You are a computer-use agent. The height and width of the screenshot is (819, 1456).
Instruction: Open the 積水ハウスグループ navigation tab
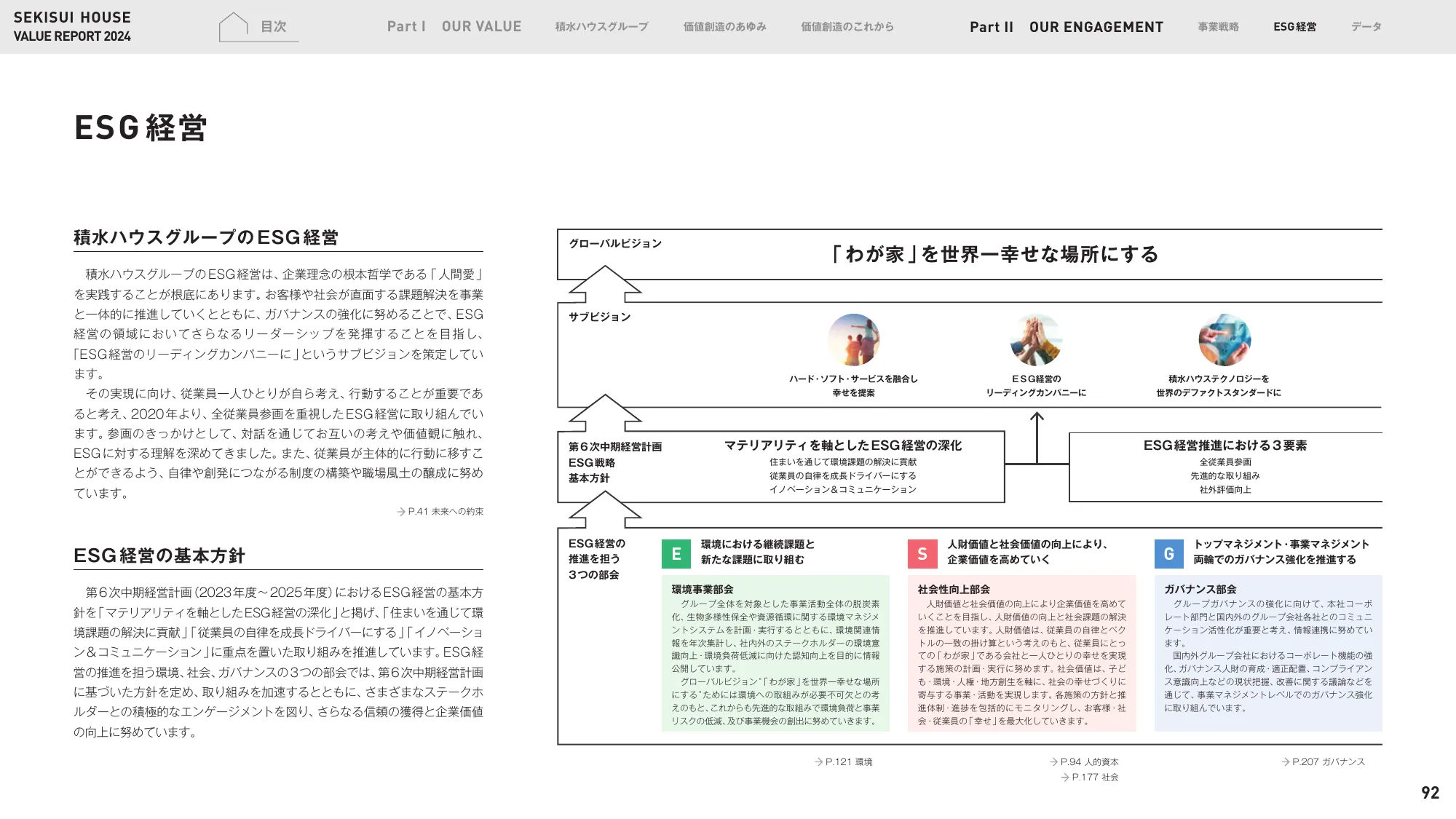click(601, 26)
